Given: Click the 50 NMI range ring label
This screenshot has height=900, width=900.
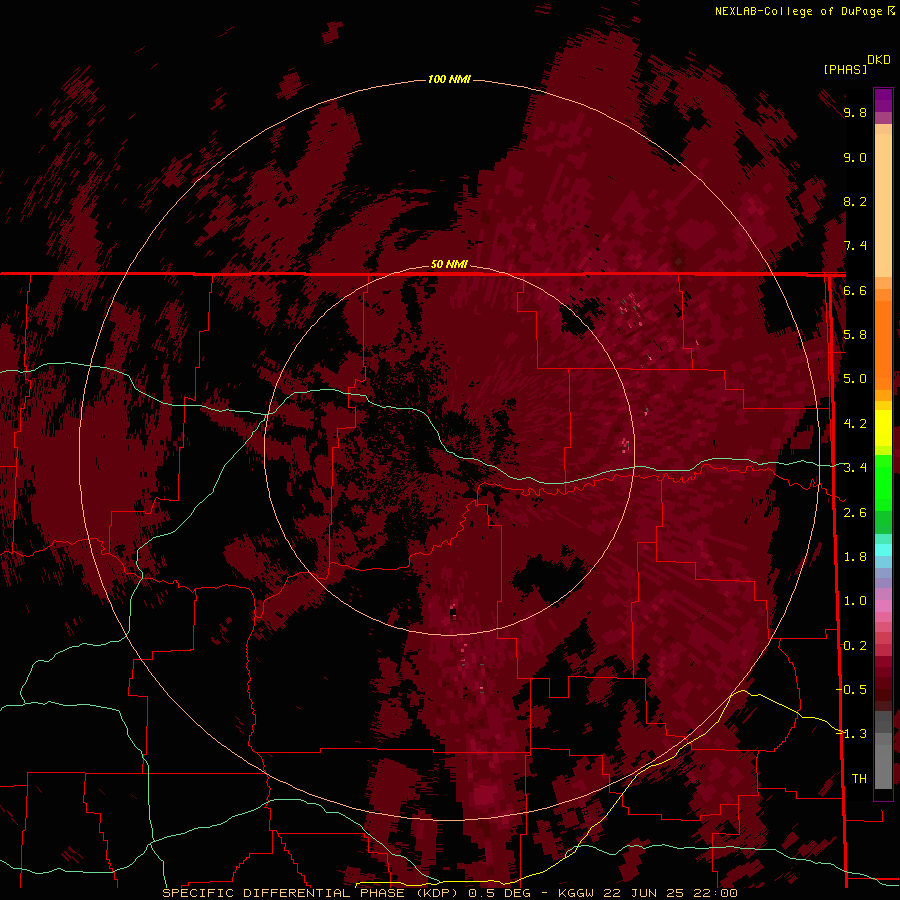Looking at the screenshot, I should 449,264.
